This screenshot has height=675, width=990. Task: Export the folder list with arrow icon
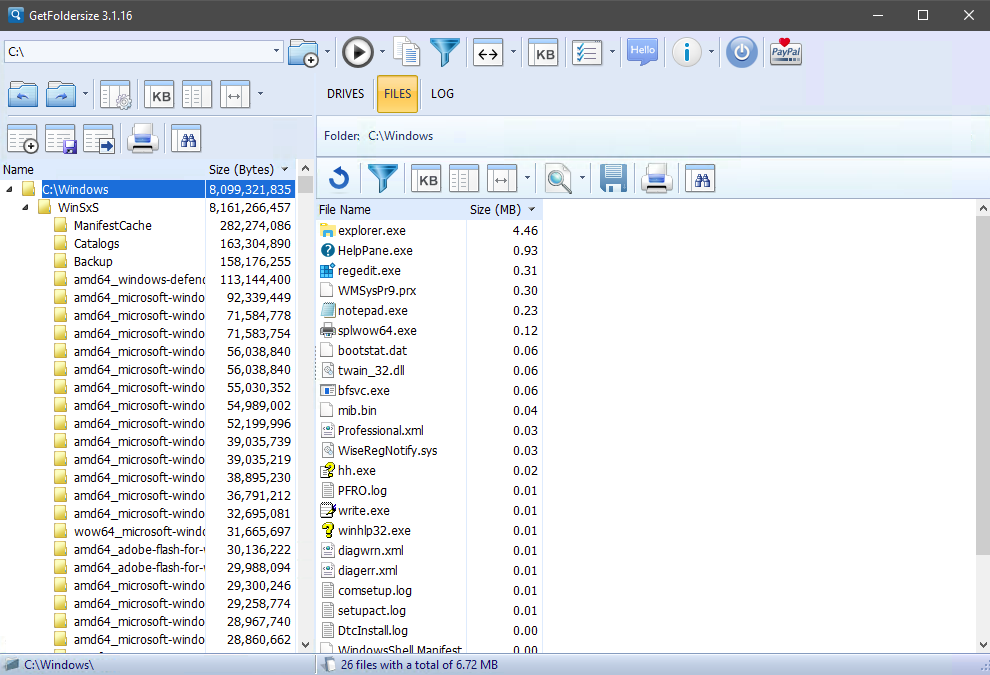click(x=99, y=139)
